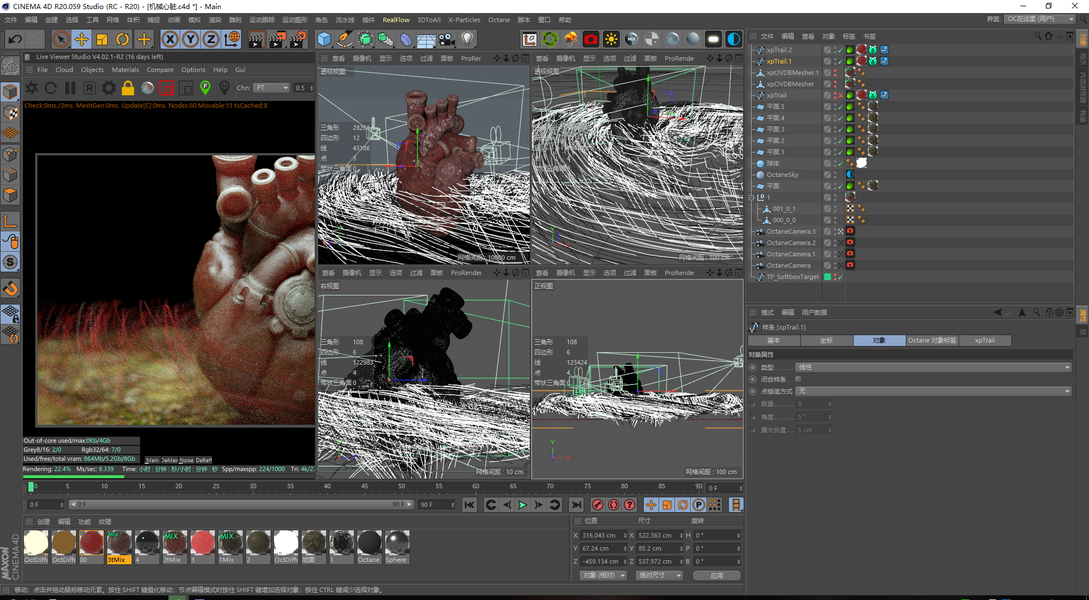
Task: Open the Chn PT dropdown
Action: [271, 88]
